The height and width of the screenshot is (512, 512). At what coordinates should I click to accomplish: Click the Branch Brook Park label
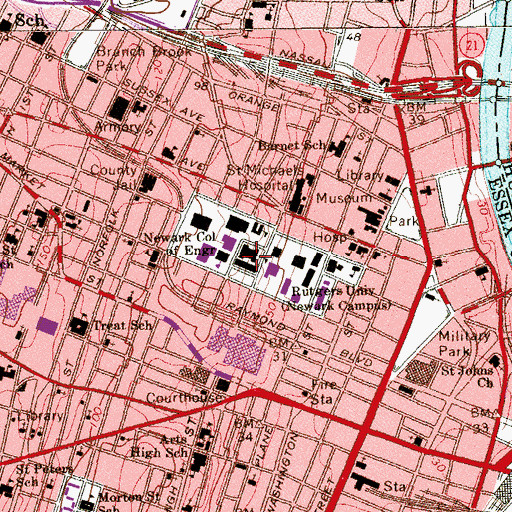tap(144, 58)
